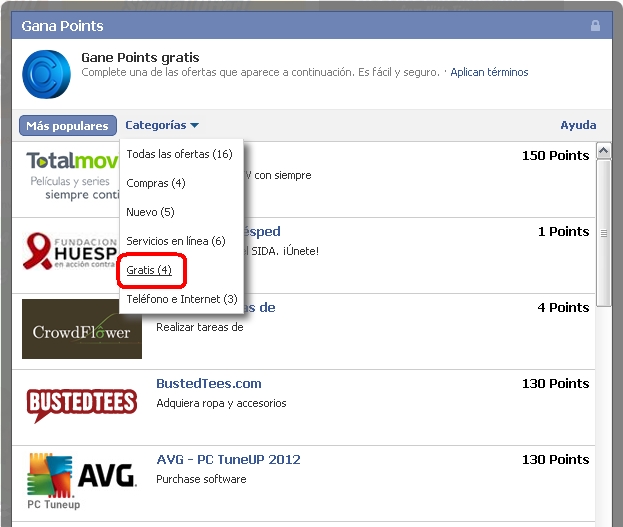623x527 pixels.
Task: Choose the Nuevo (5) category
Action: coord(150,212)
